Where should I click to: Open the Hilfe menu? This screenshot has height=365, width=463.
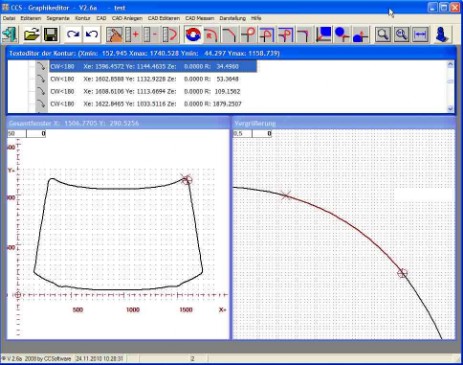click(256, 18)
